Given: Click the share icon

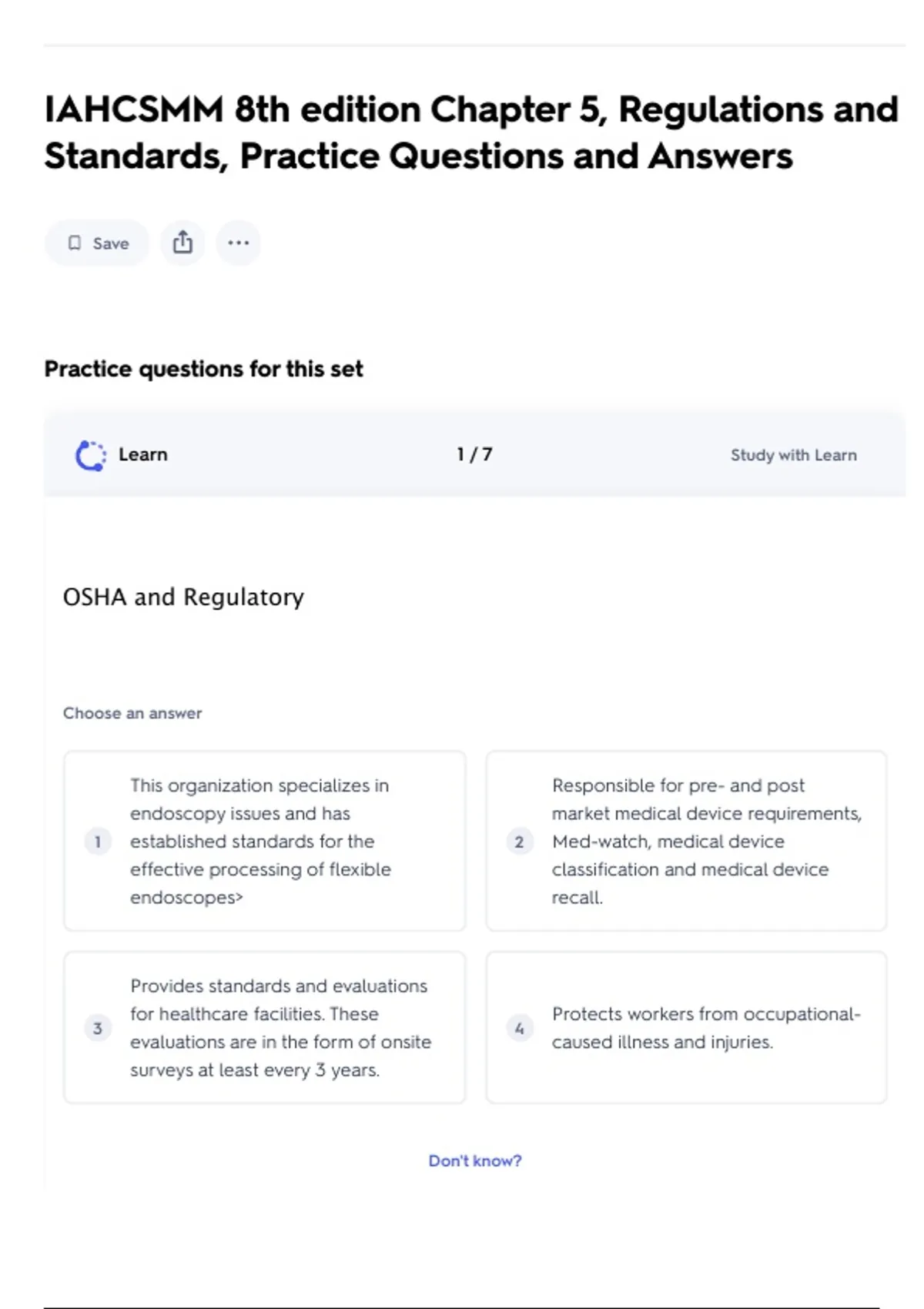Looking at the screenshot, I should click(x=182, y=243).
